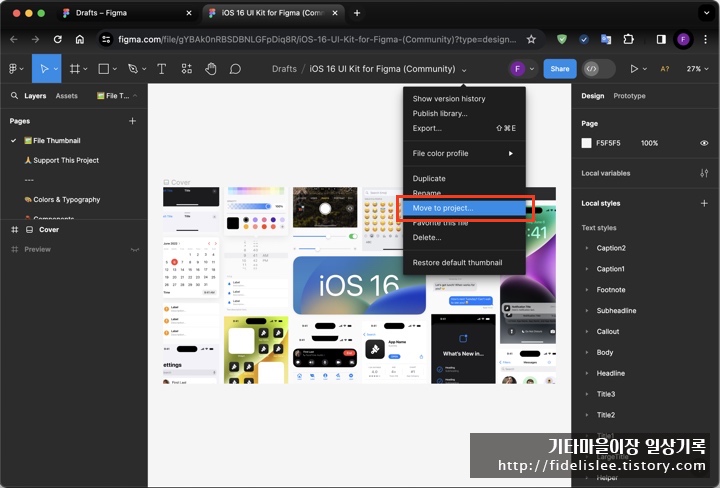Open the translate extension icon

click(606, 39)
